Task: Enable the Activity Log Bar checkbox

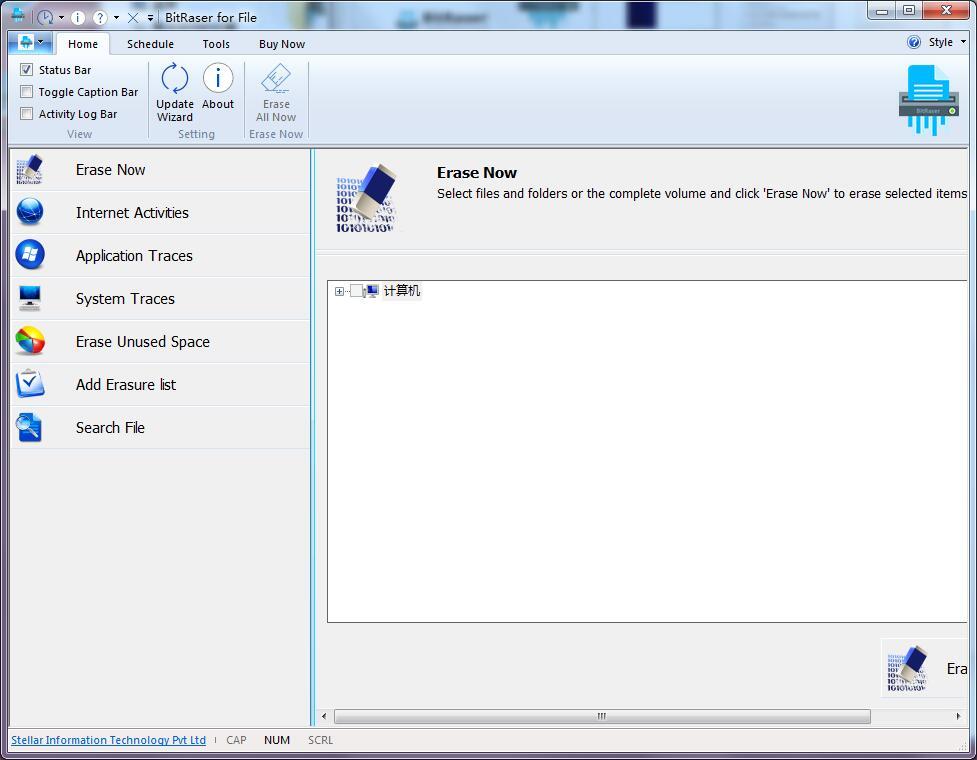Action: click(26, 113)
